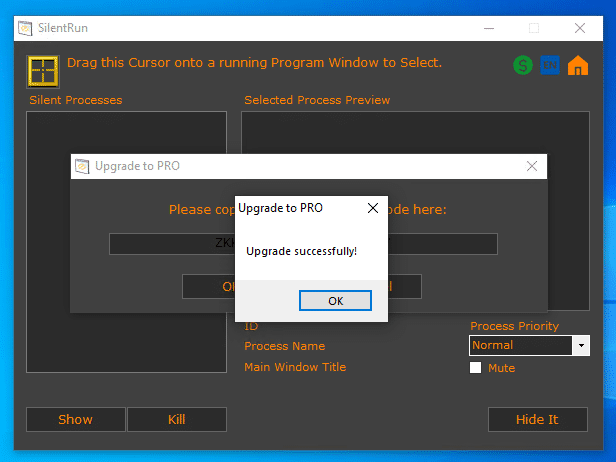
Task: Click the 'Main Window Title' label
Action: (295, 367)
